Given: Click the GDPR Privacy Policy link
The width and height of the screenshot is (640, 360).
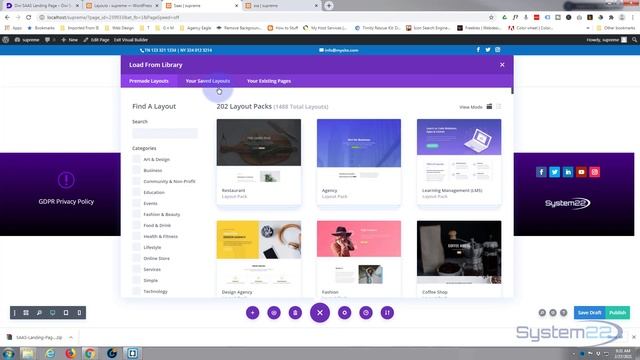Looking at the screenshot, I should (66, 201).
